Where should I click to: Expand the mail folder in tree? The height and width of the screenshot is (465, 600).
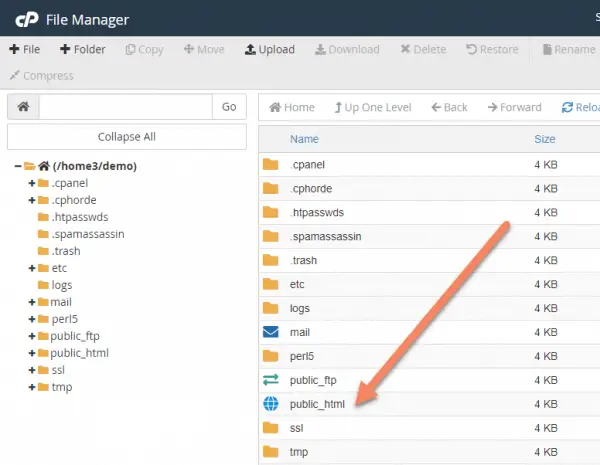32,302
